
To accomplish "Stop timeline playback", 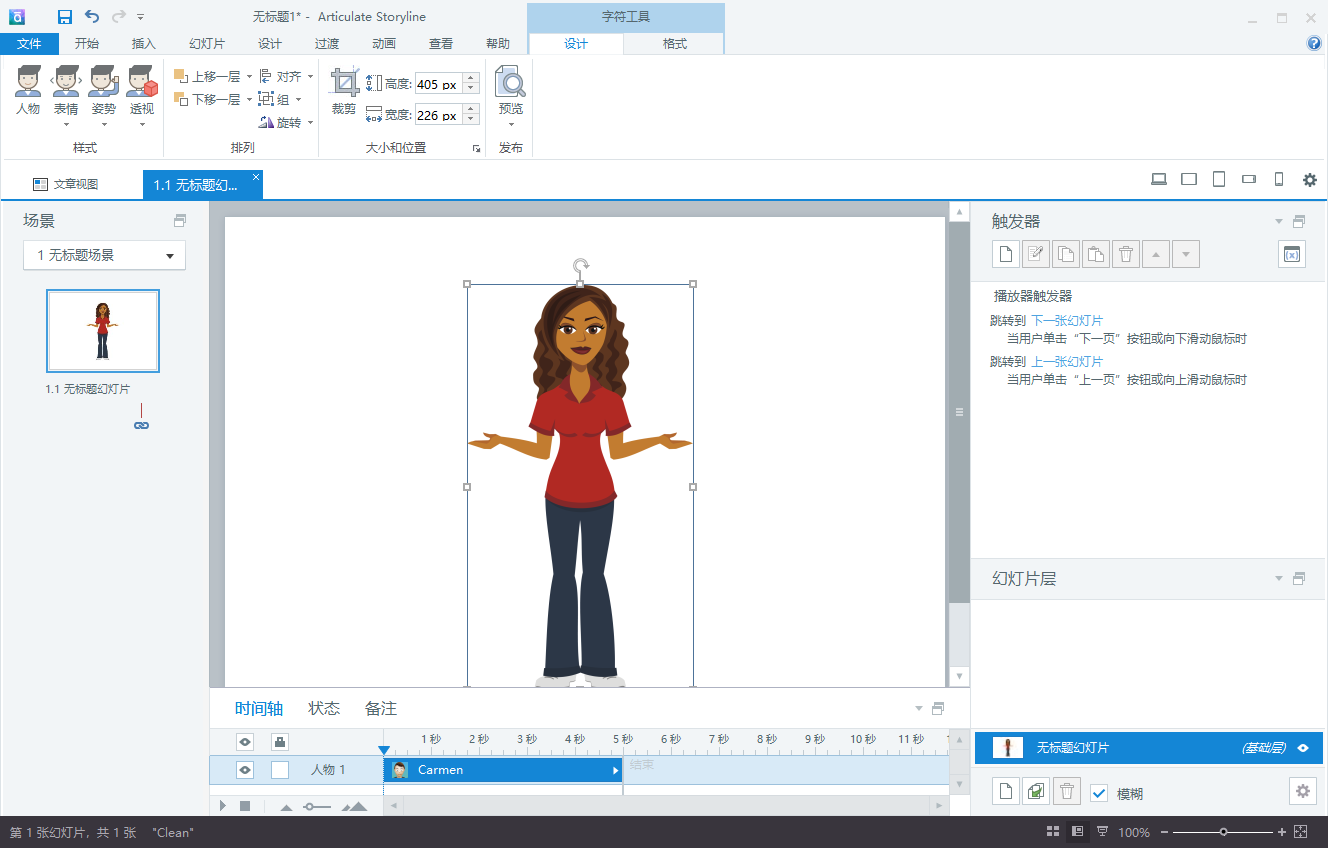I will [x=245, y=806].
